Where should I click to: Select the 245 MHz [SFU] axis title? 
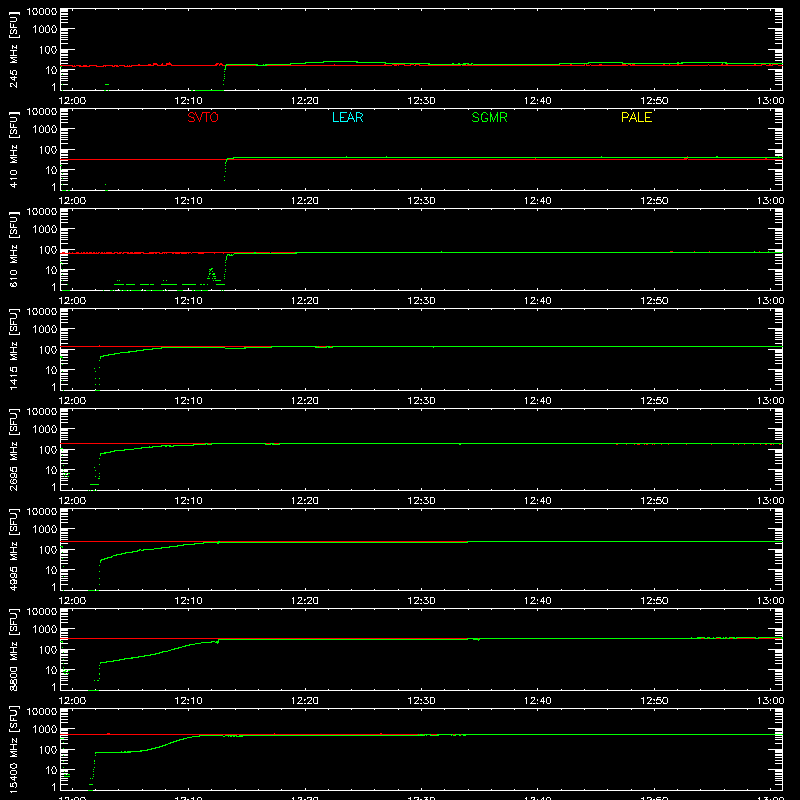(14, 49)
